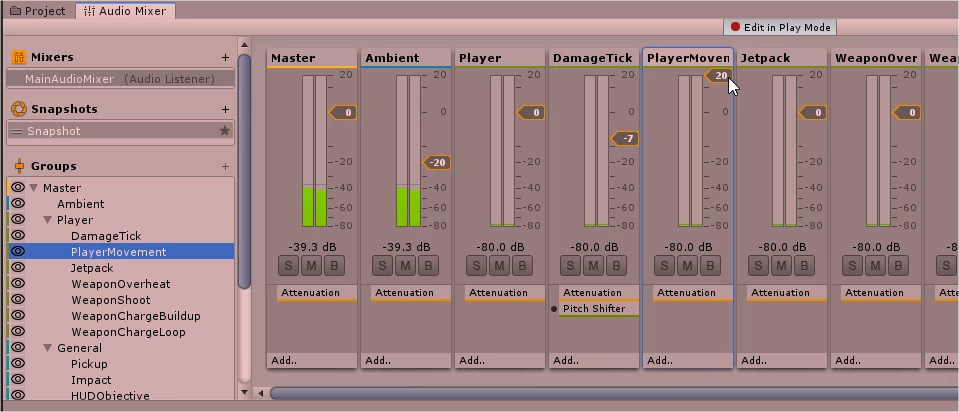Open Add effect menu on PlayerMovement channel
This screenshot has height=412, width=959.
tap(688, 361)
